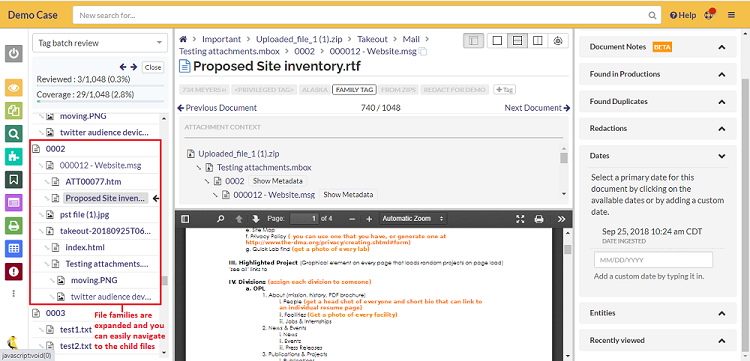Open the three-dot more options in sidebar

coord(14,293)
